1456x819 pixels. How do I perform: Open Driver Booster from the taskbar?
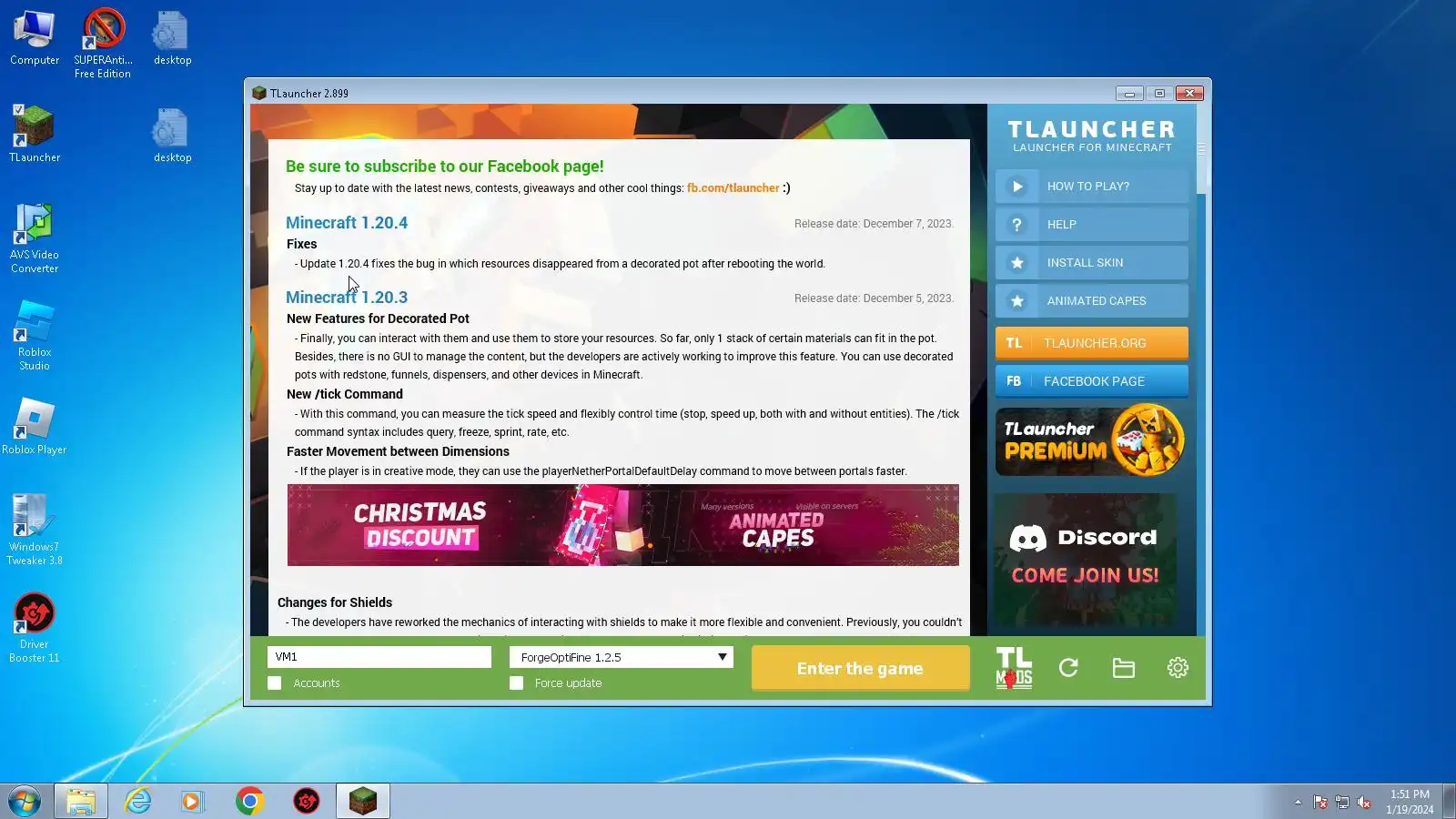(x=307, y=802)
